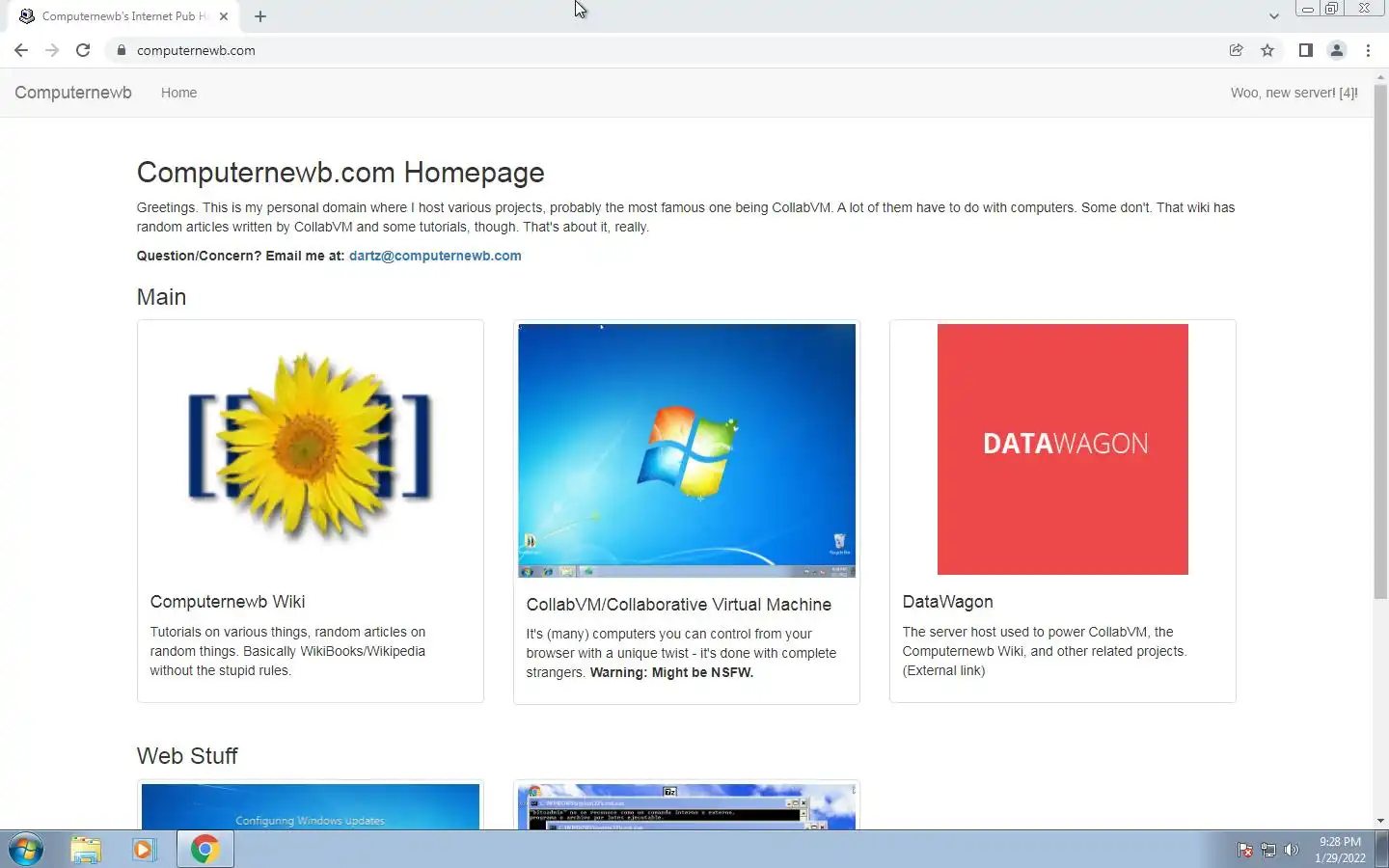Open the side panel icon in Chrome

click(x=1305, y=50)
